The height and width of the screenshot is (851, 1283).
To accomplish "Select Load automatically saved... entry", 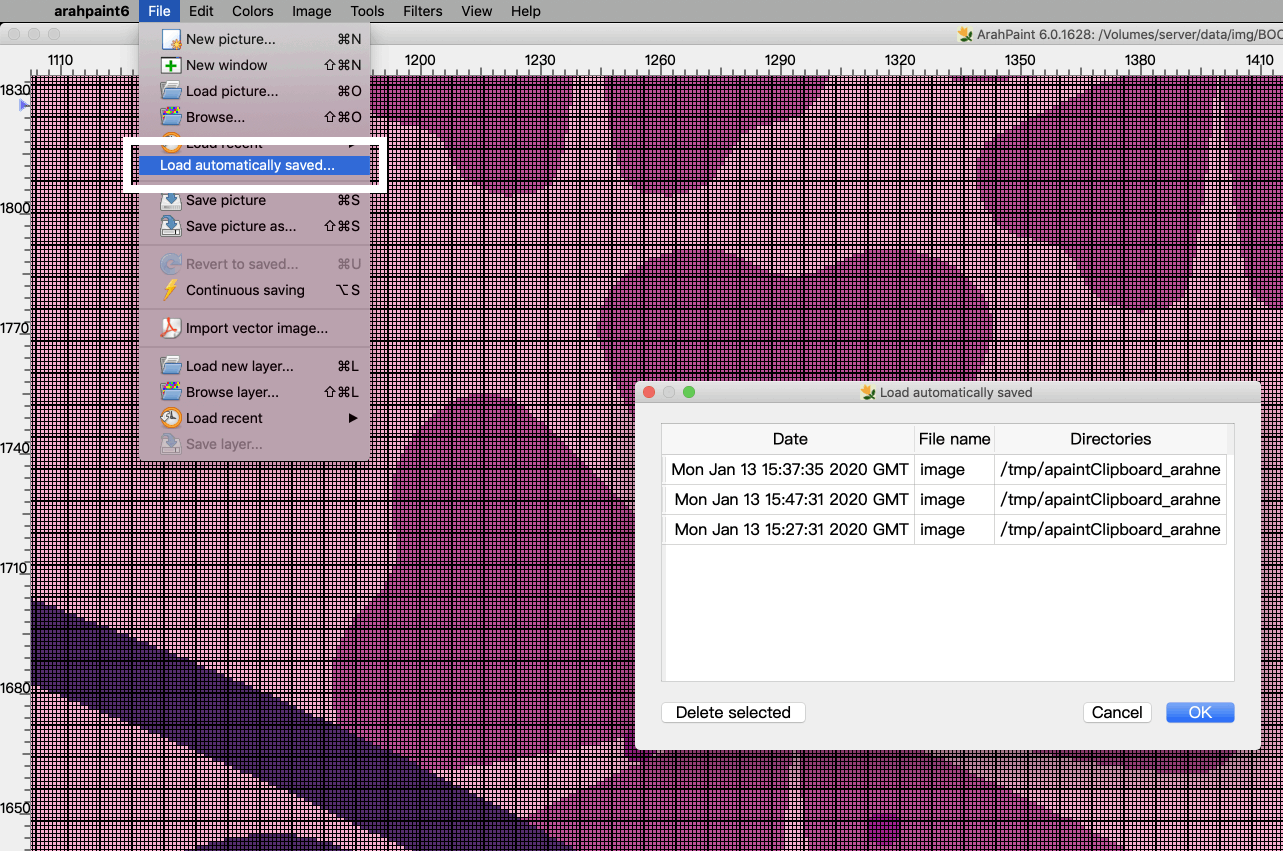I will click(255, 165).
